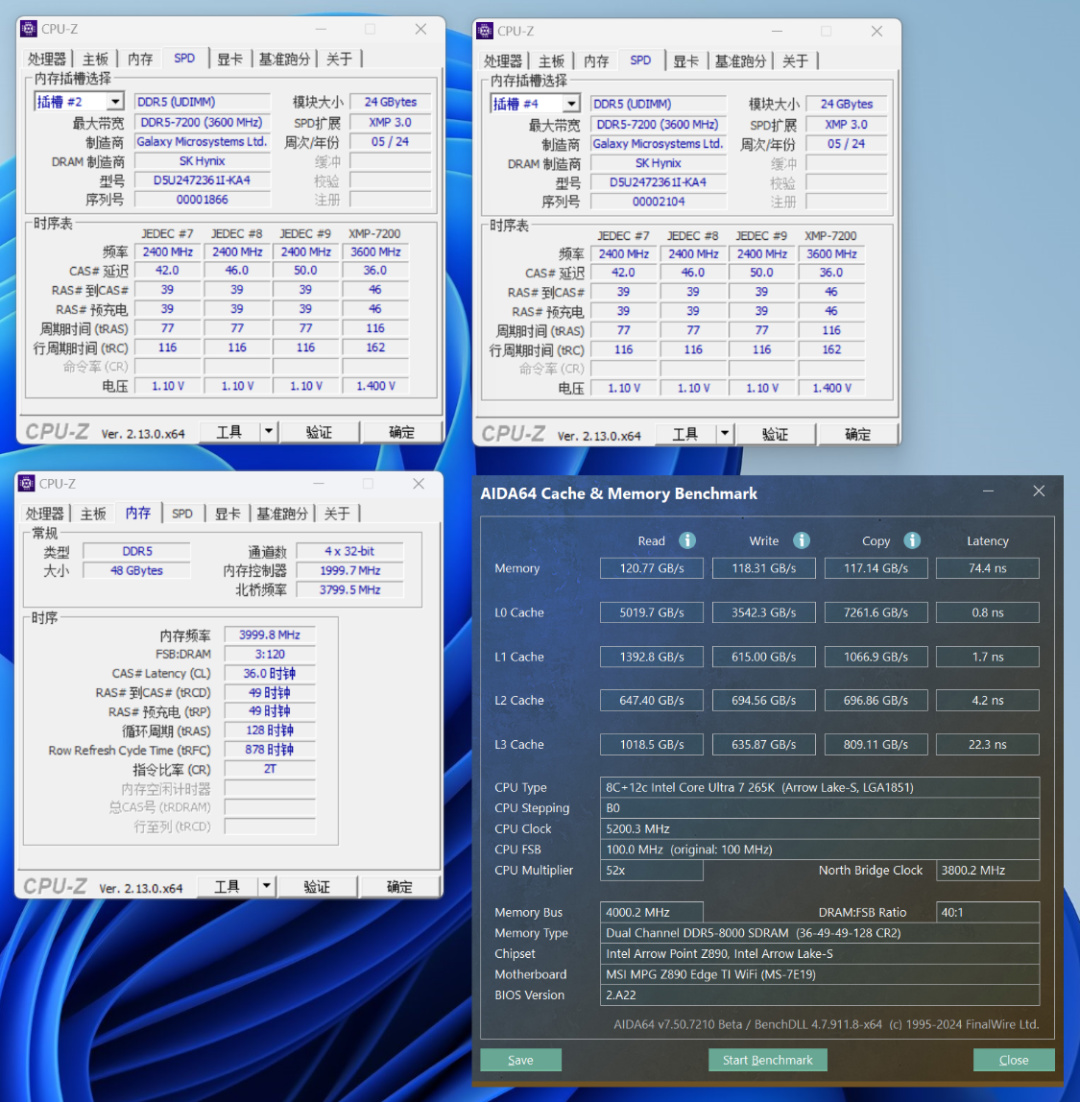Viewport: 1080px width, 1102px height.
Task: Minimize slot #2 CPU-Z window
Action: click(320, 29)
